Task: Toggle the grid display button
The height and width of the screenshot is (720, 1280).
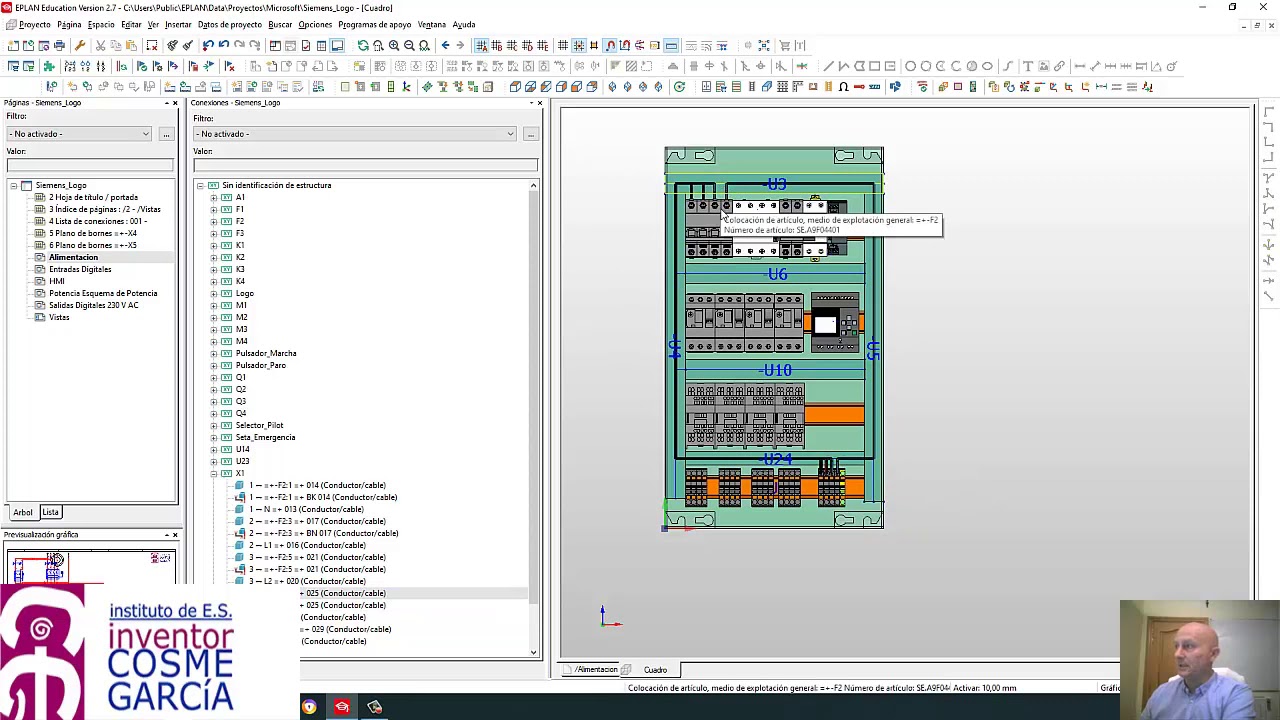Action: tap(563, 45)
